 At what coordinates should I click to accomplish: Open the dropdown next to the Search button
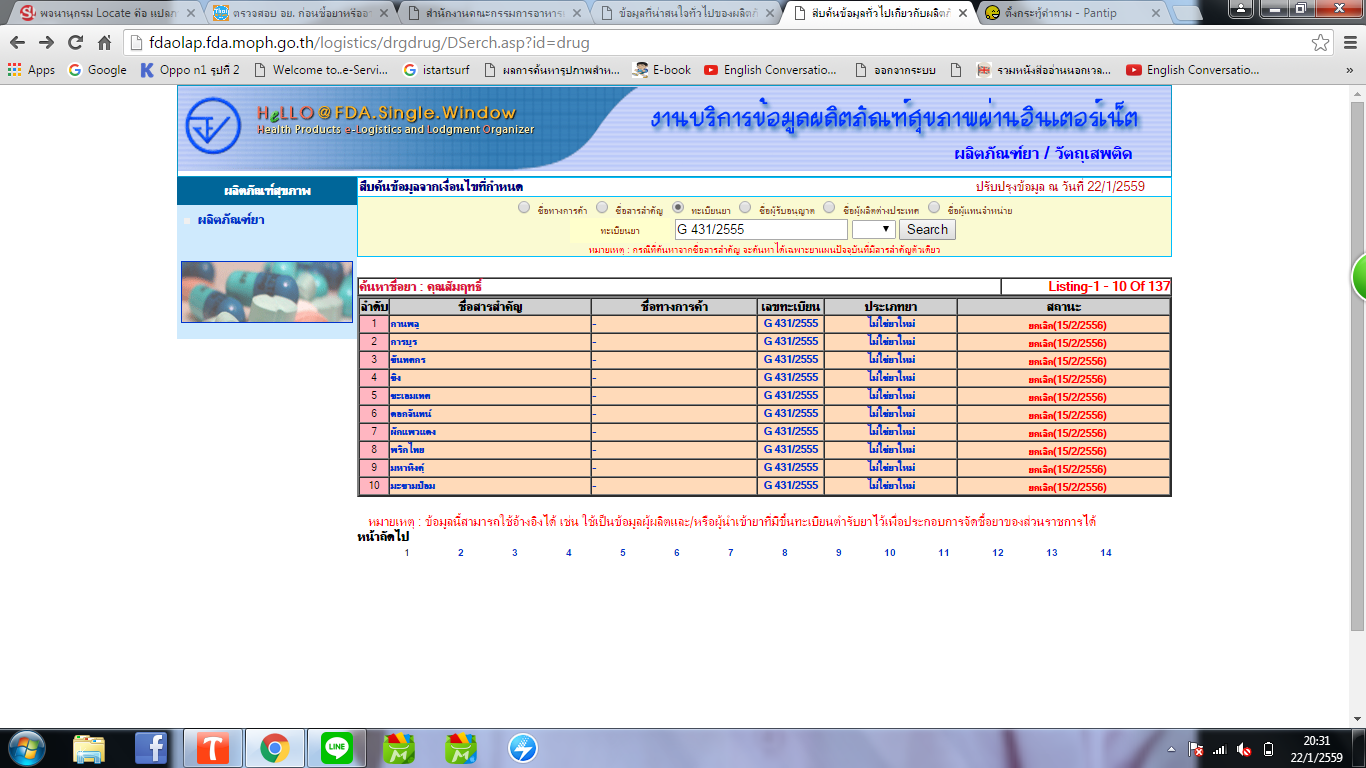click(873, 229)
